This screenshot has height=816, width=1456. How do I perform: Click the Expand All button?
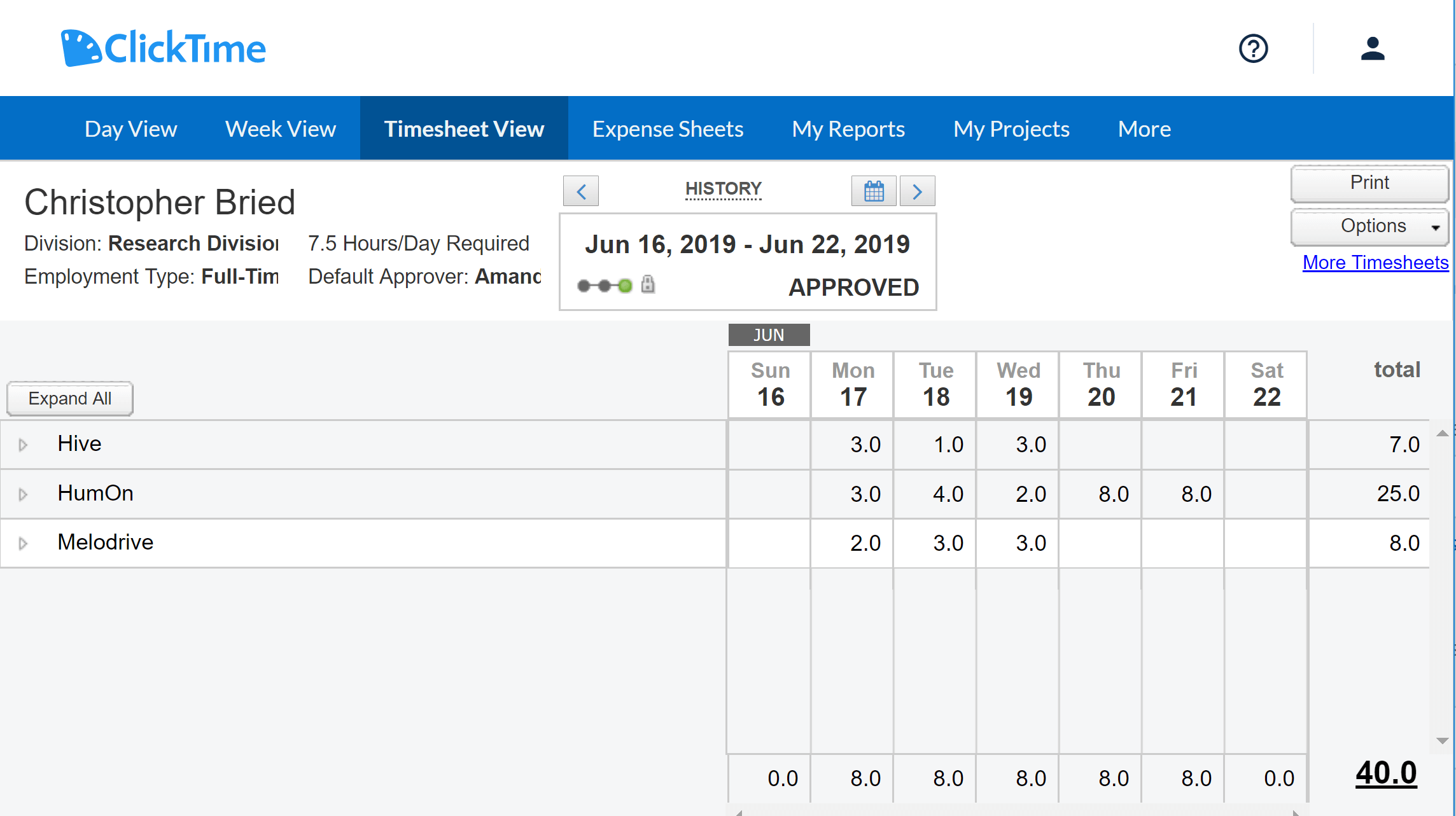69,398
